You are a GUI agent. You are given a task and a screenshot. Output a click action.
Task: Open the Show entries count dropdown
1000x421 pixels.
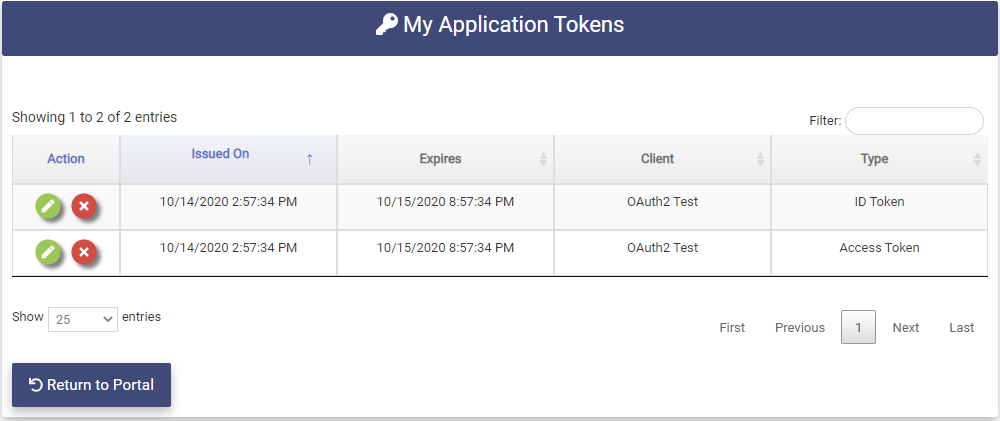pyautogui.click(x=83, y=319)
